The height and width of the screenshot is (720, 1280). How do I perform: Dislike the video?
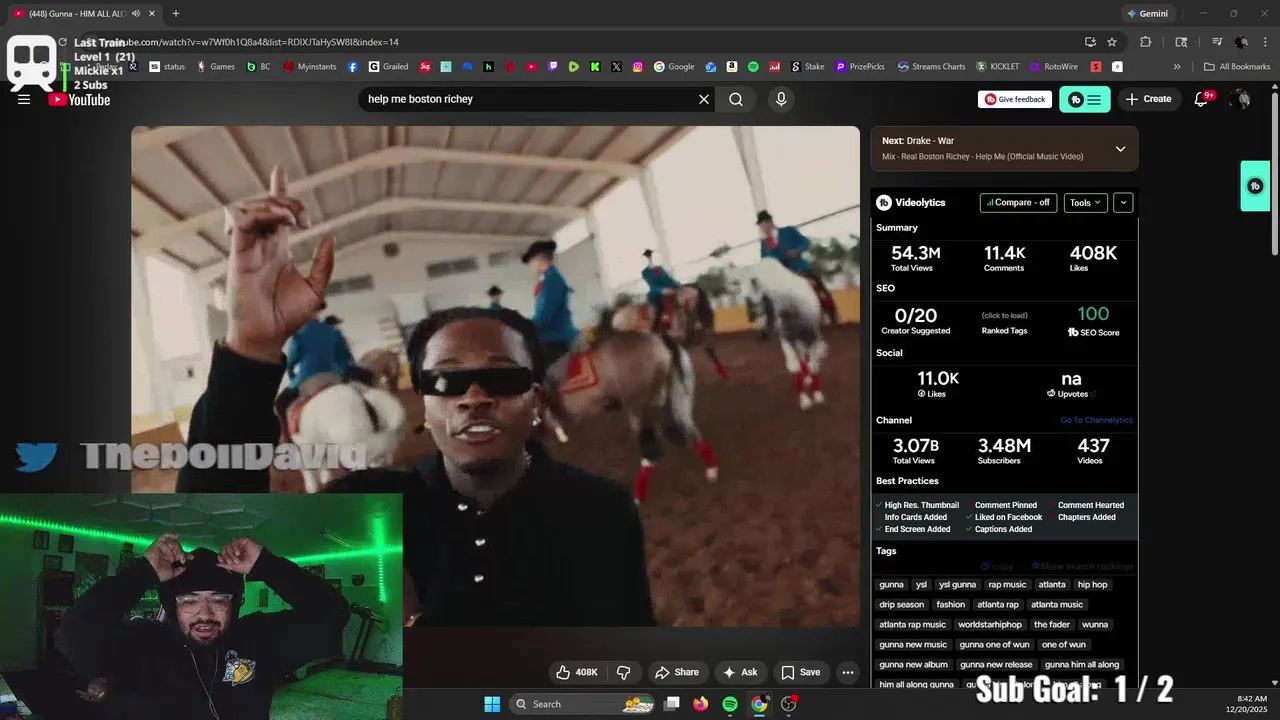pos(623,672)
